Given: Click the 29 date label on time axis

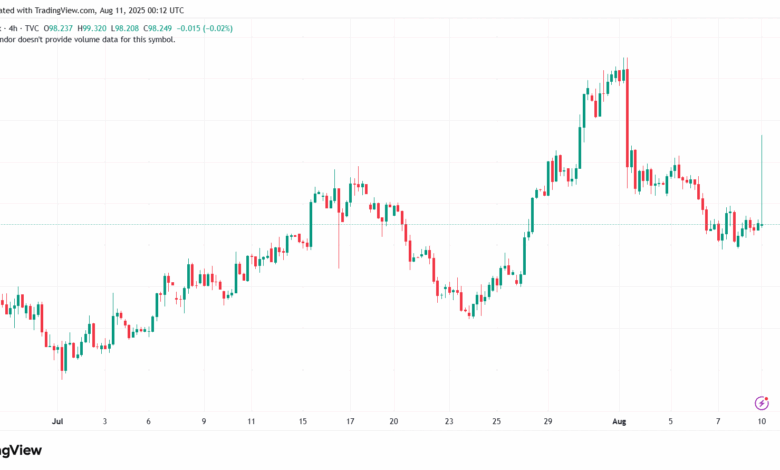Looking at the screenshot, I should pos(548,421).
